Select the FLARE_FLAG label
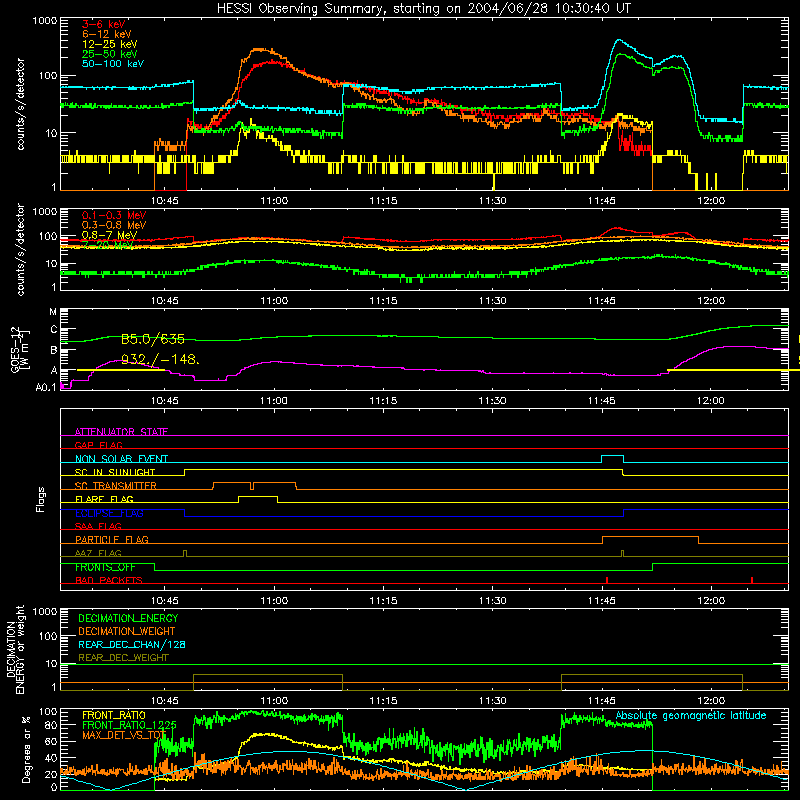This screenshot has height=800, width=800. click(x=104, y=499)
